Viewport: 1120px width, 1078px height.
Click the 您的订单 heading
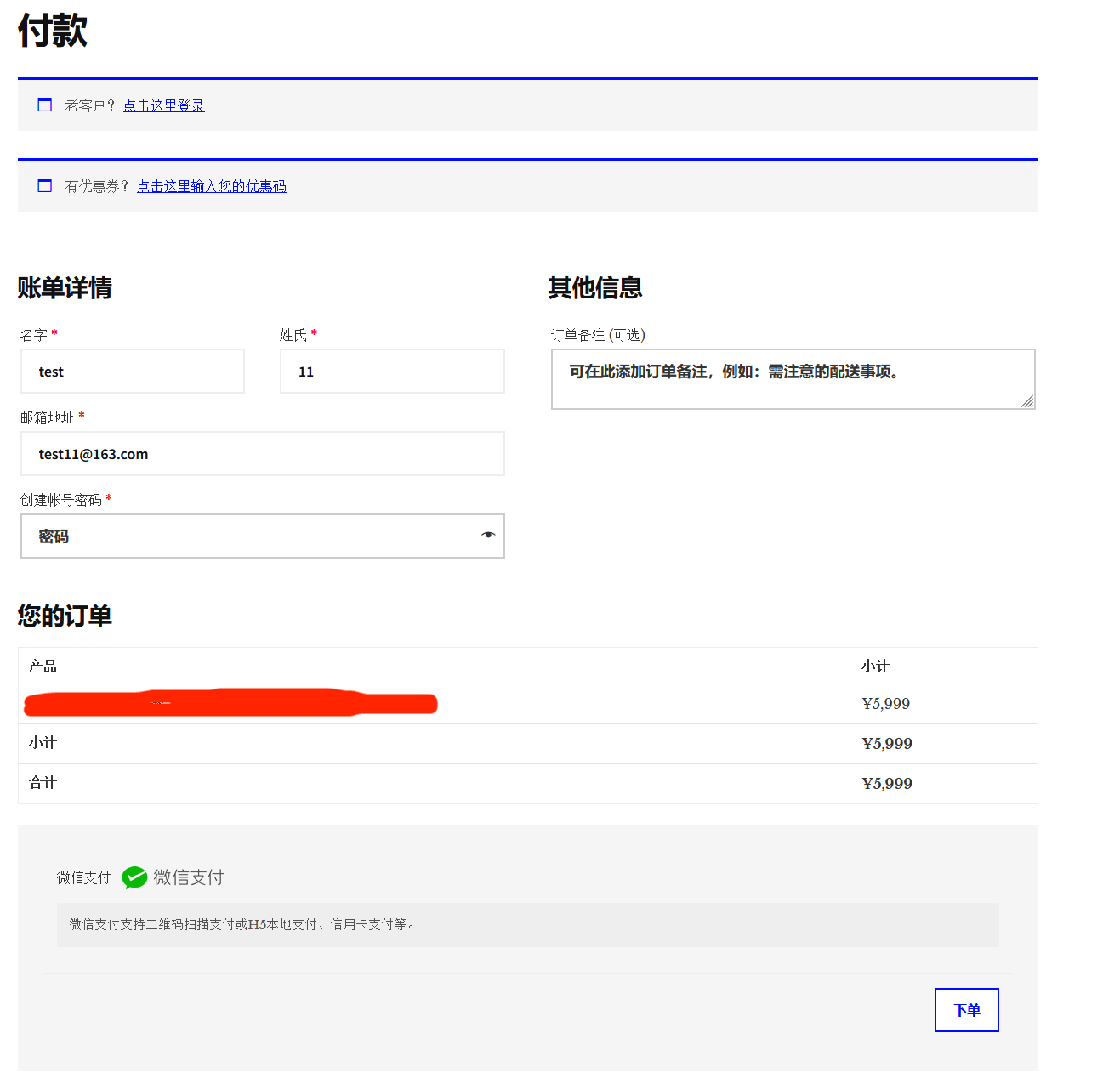click(65, 616)
